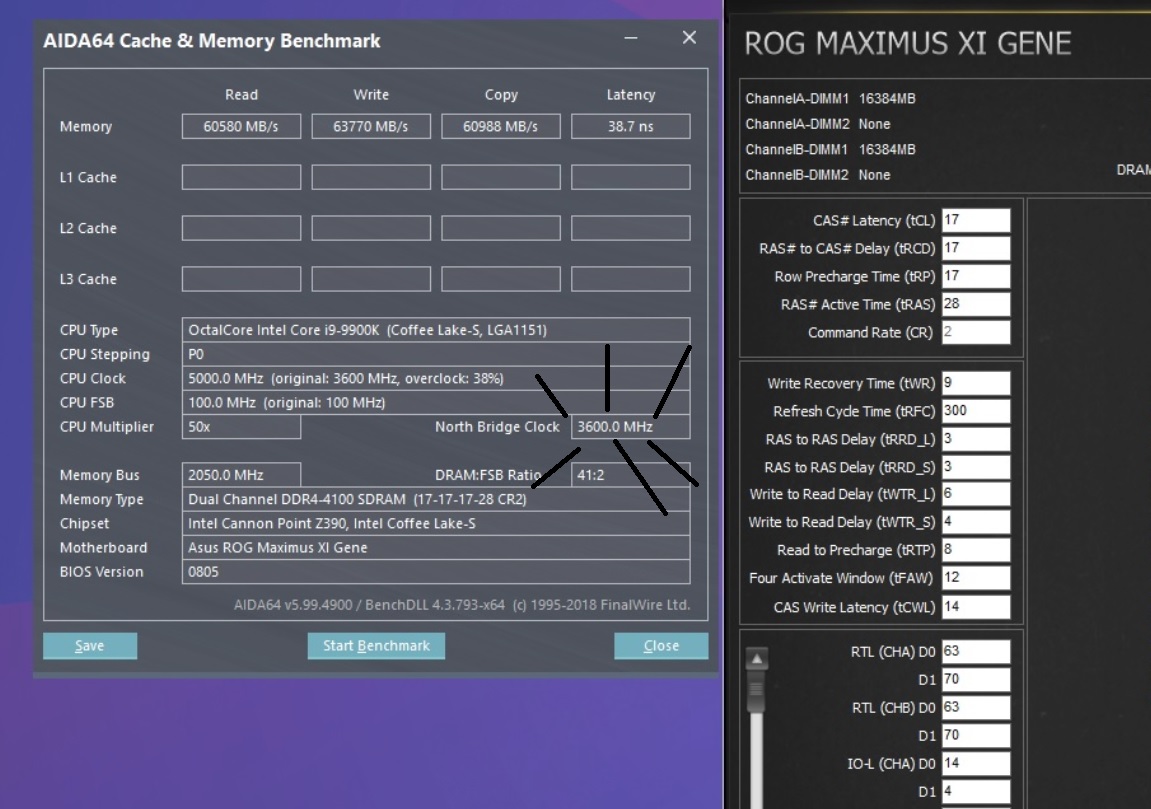Image resolution: width=1151 pixels, height=809 pixels.
Task: Select the RTL (CHB) D1 field
Action: click(976, 735)
